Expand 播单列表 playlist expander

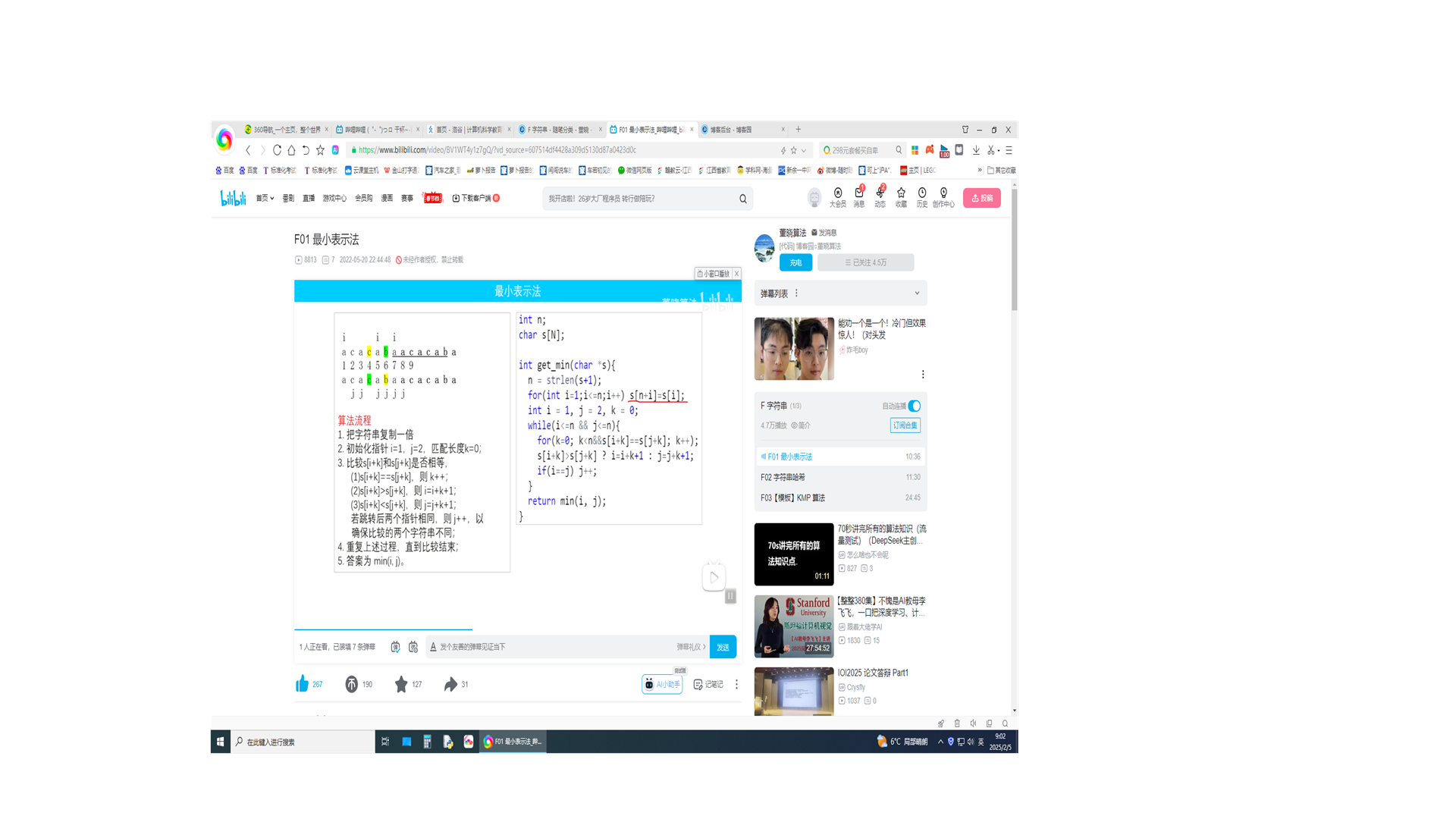click(915, 293)
